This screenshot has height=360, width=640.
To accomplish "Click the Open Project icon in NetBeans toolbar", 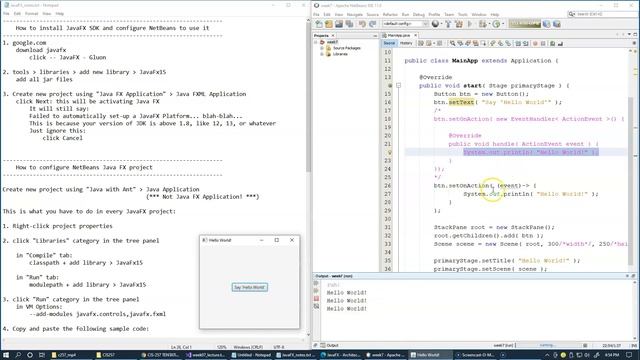I will (339, 24).
